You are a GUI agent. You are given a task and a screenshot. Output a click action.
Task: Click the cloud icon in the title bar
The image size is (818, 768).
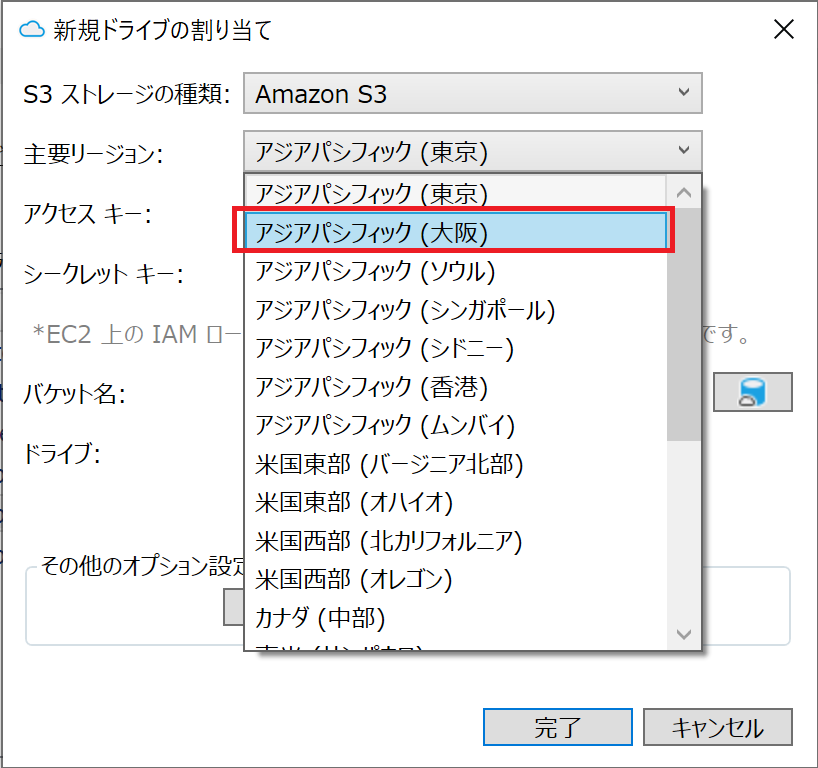(32, 30)
